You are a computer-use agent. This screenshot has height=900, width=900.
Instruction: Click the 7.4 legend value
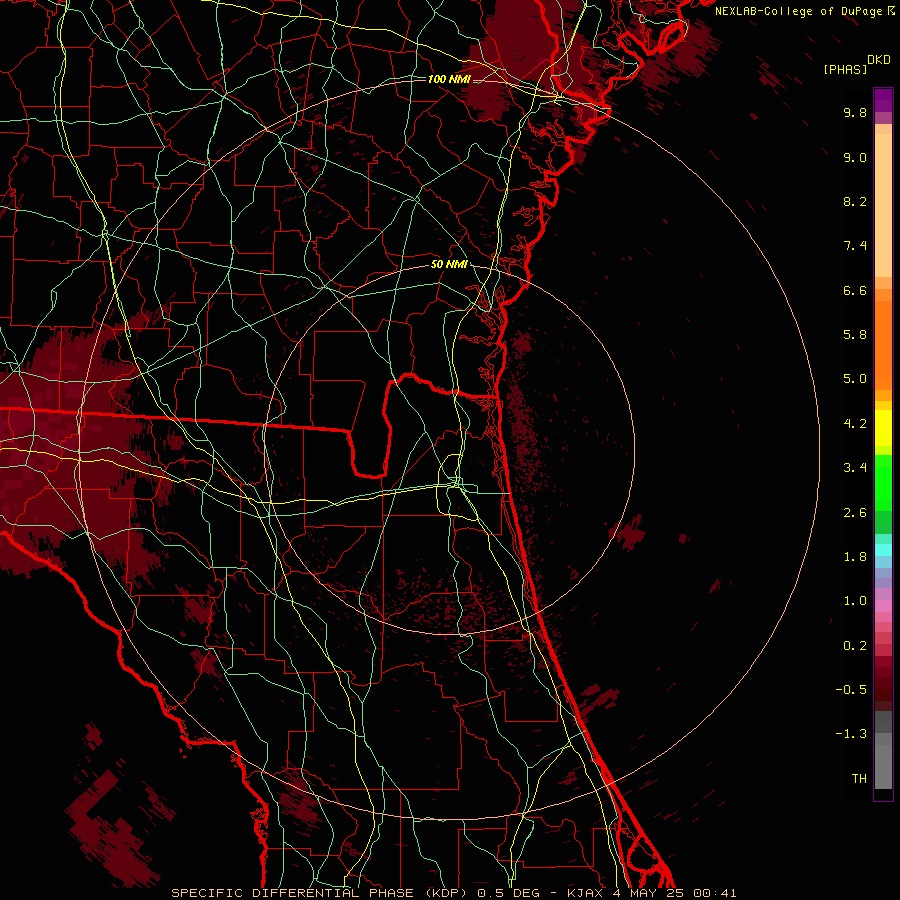tap(855, 246)
